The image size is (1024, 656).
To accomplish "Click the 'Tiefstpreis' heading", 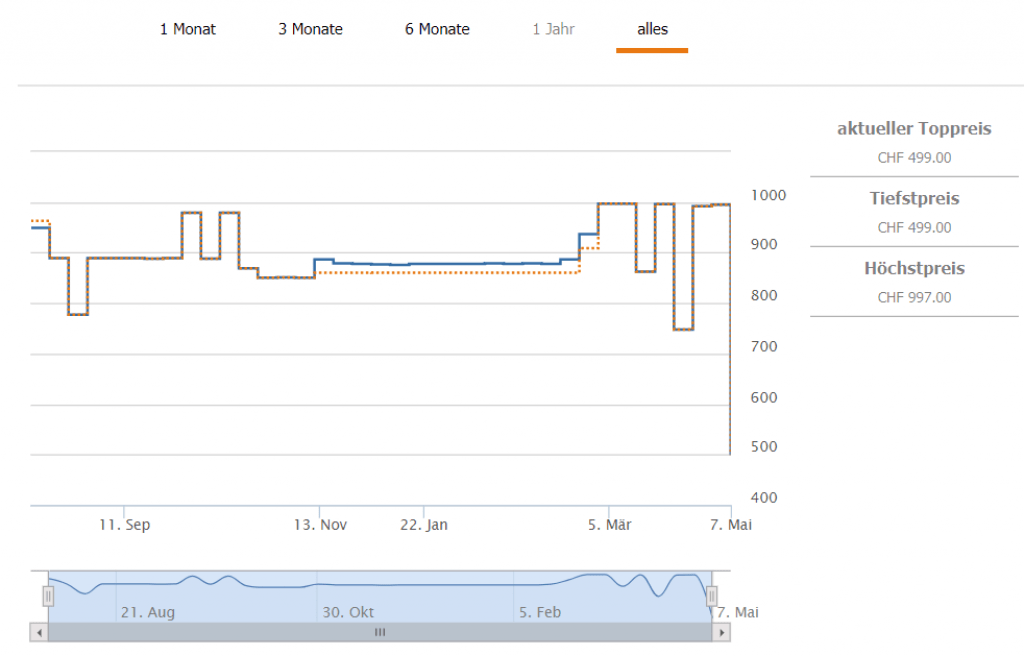I will pyautogui.click(x=914, y=199).
